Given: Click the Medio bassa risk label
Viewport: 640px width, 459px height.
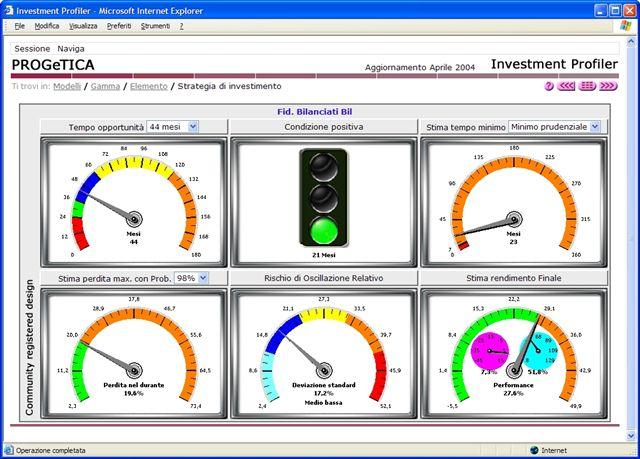Looking at the screenshot, I should point(324,403).
